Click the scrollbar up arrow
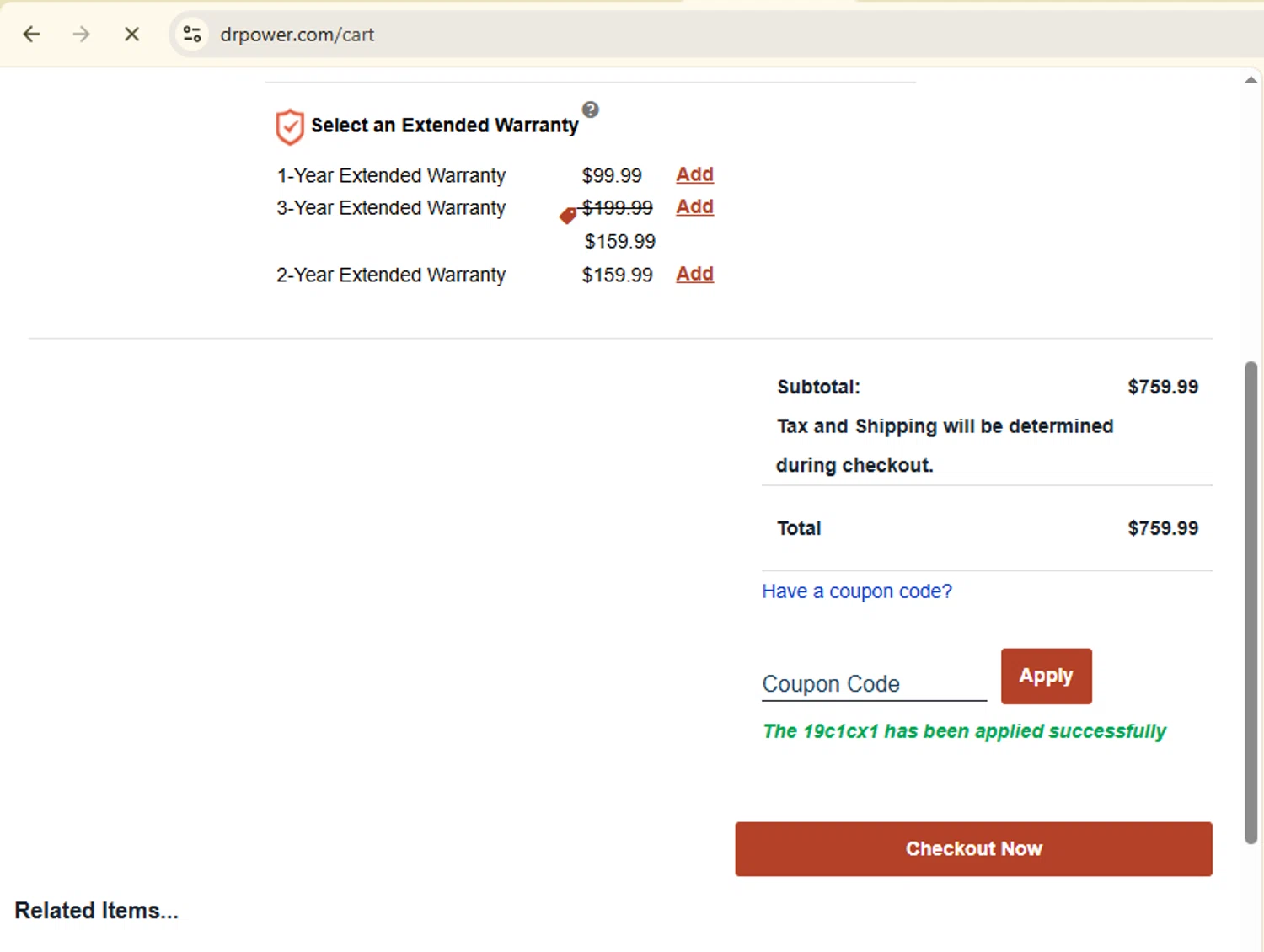The image size is (1264, 952). coord(1251,80)
